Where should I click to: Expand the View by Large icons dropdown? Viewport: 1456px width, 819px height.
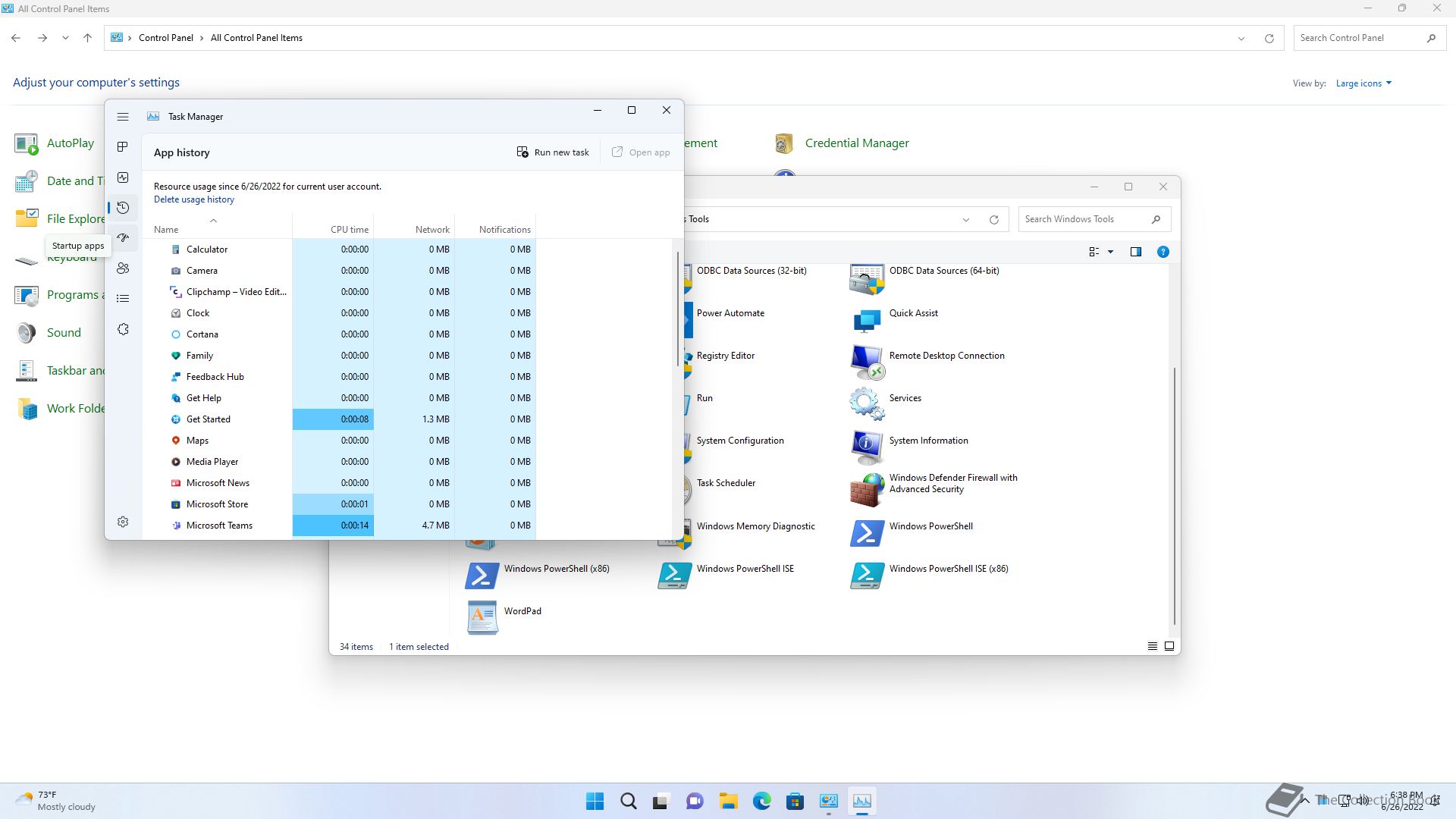pyautogui.click(x=1363, y=83)
